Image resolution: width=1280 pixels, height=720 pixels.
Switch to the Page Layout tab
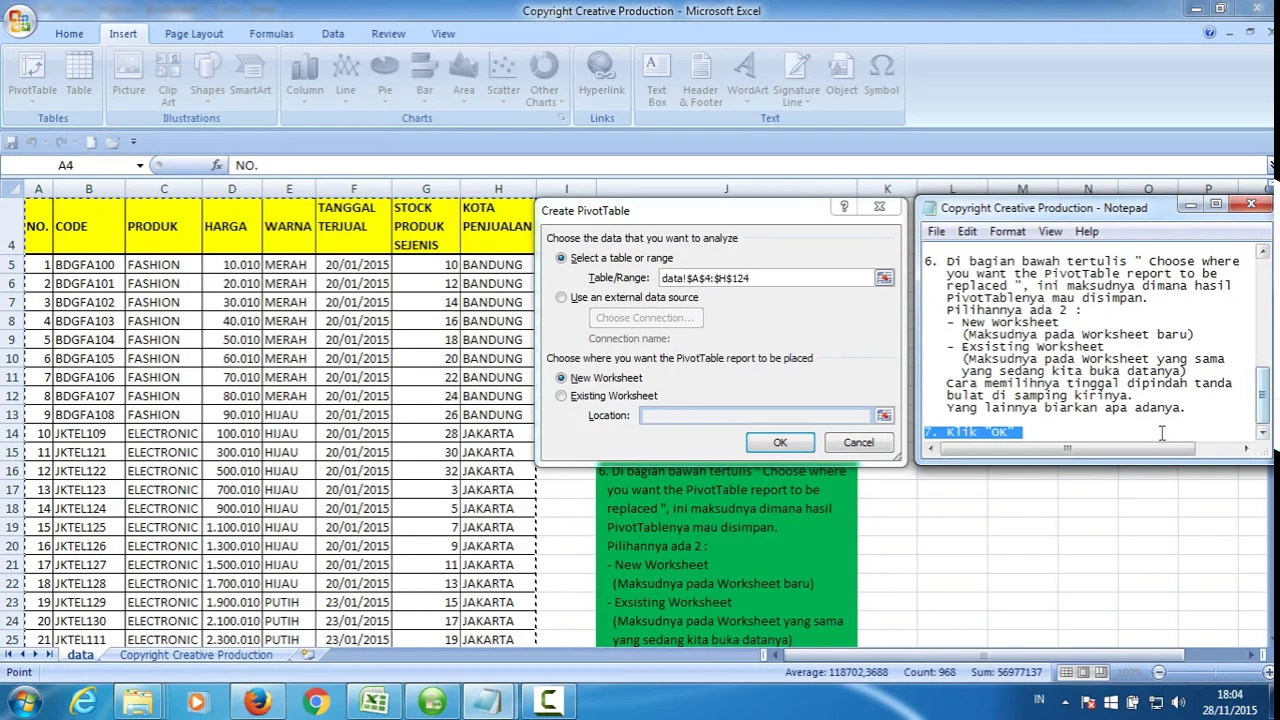point(194,34)
